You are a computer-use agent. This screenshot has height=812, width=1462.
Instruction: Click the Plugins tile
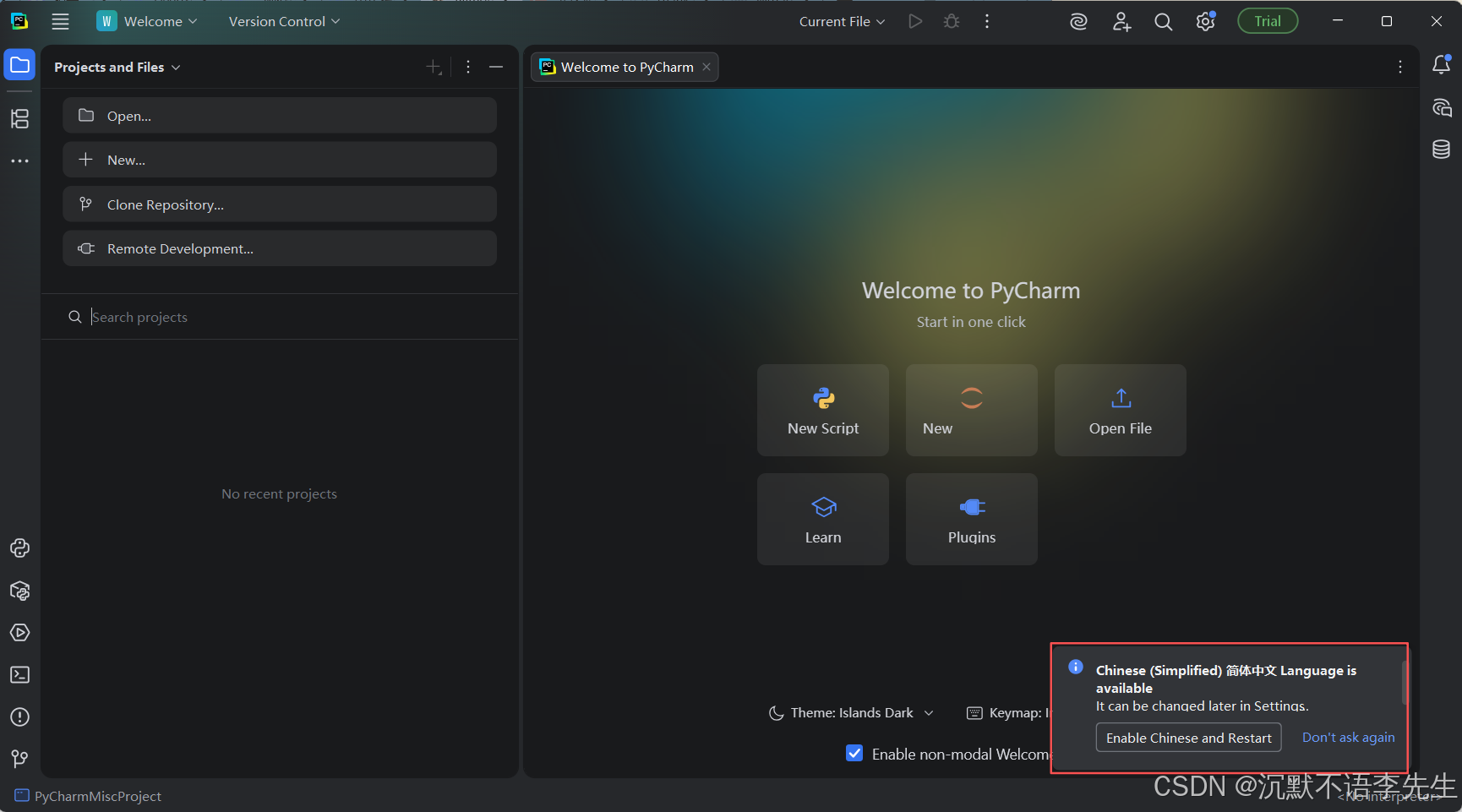coord(972,519)
